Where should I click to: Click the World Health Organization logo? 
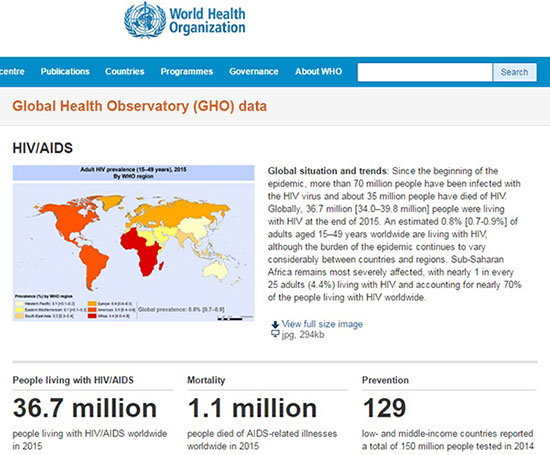pyautogui.click(x=185, y=20)
